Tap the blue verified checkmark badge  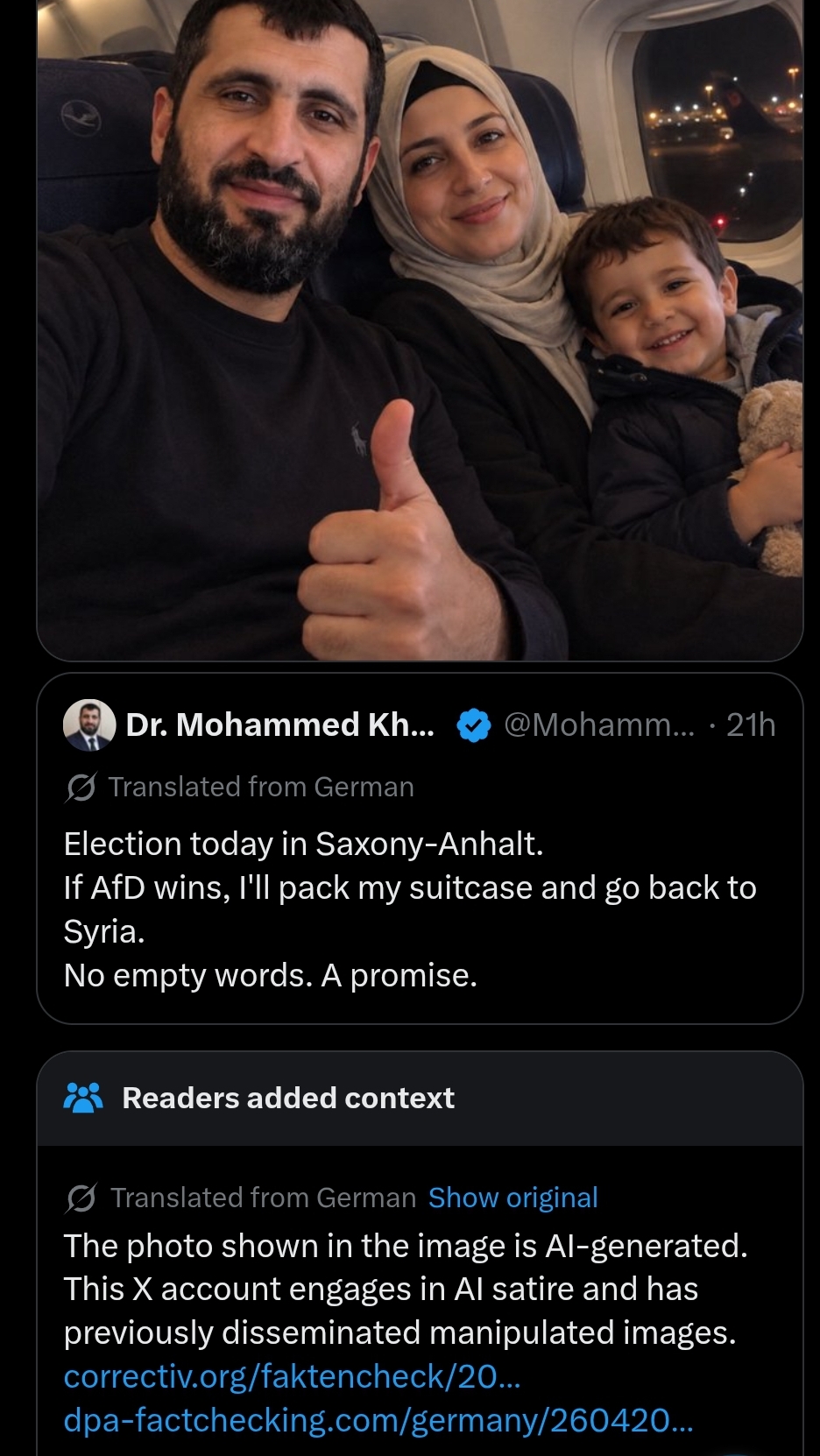(474, 725)
